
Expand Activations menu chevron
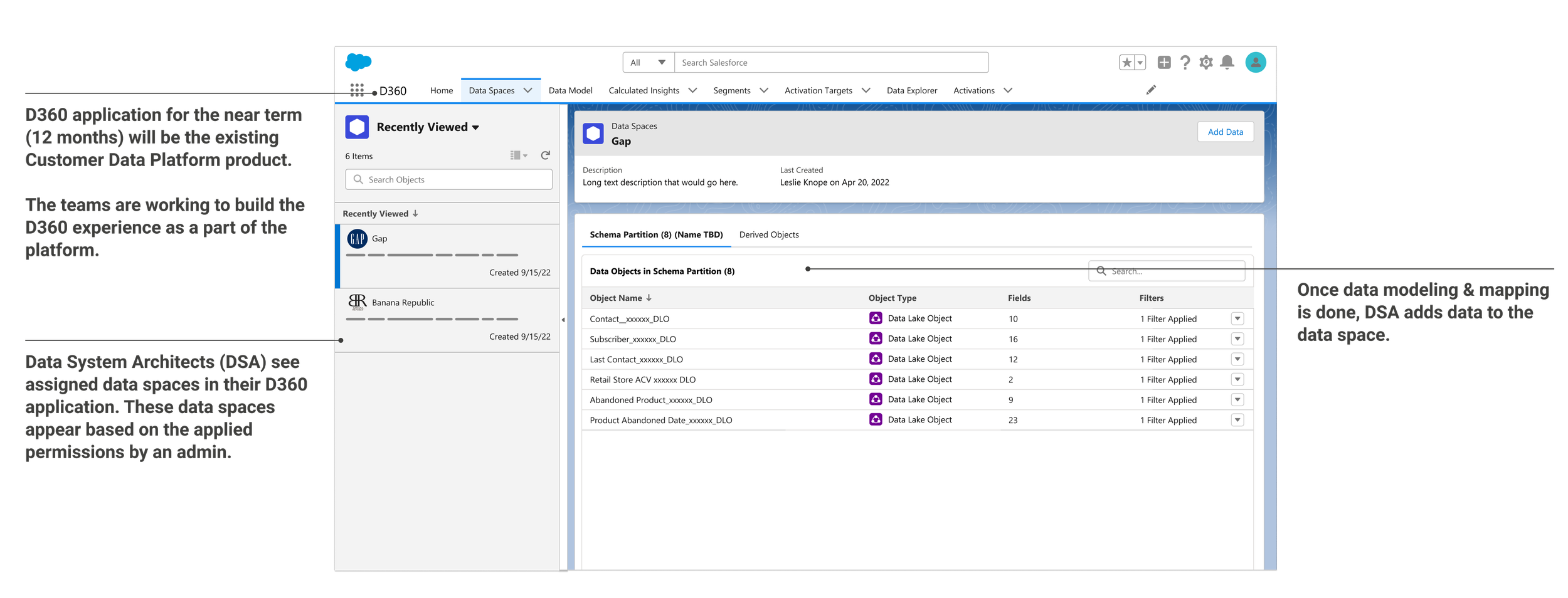click(x=1008, y=90)
